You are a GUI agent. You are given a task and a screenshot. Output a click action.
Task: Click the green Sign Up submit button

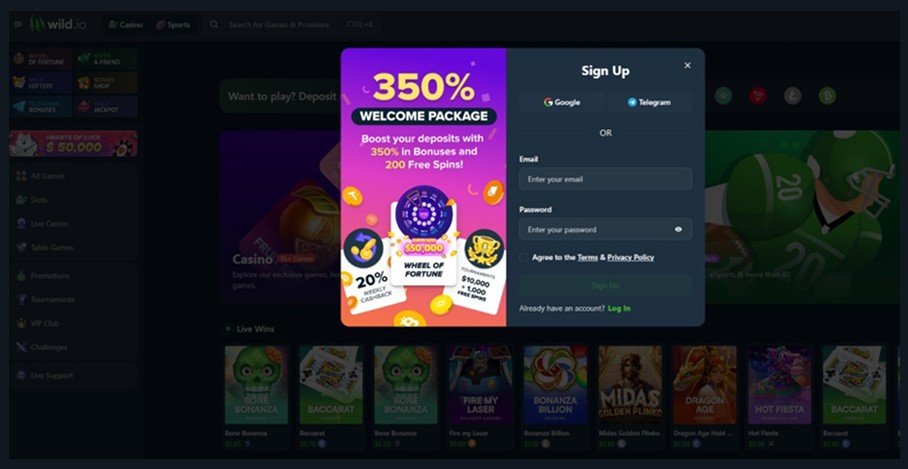tap(605, 285)
